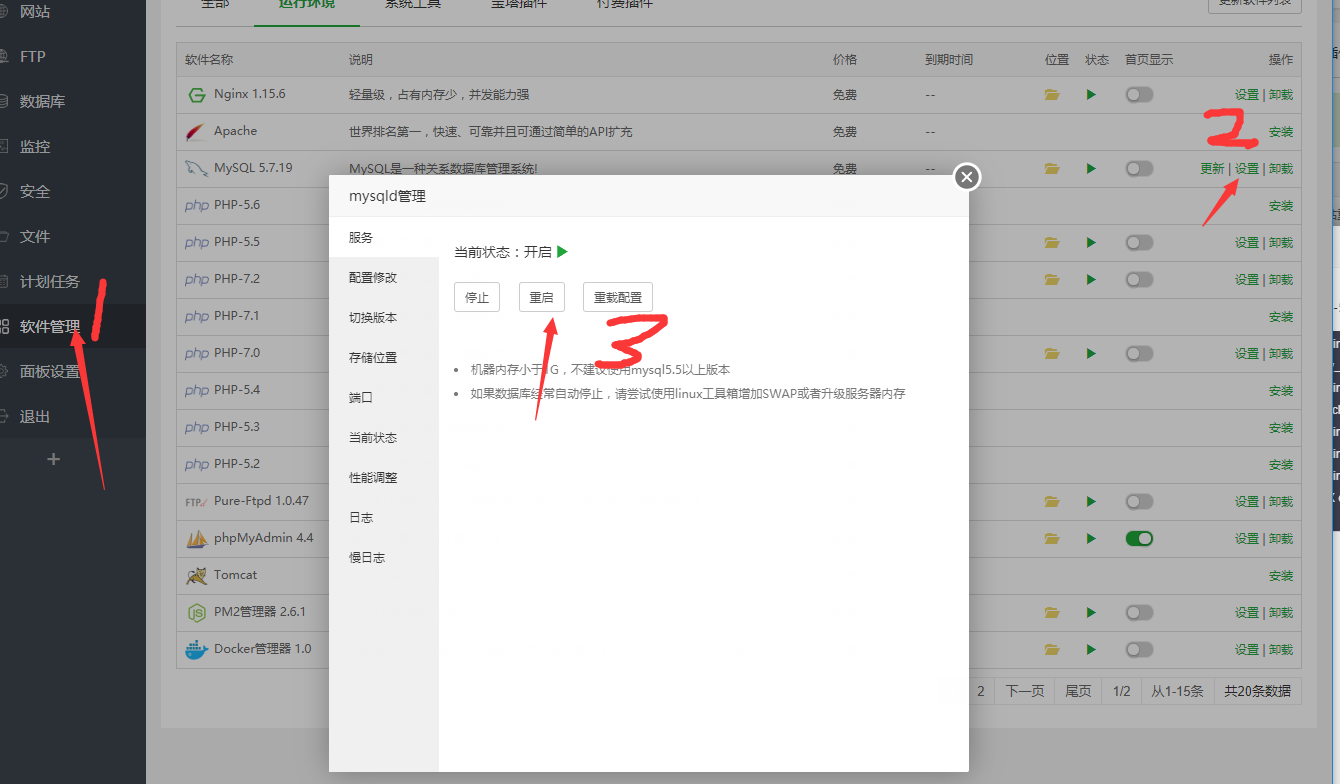Open the Nginx 1.15.6 folder location icon

tap(1051, 95)
